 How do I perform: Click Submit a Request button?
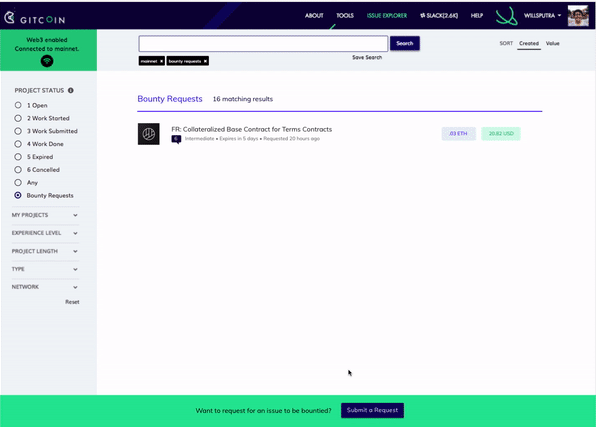pyautogui.click(x=372, y=410)
